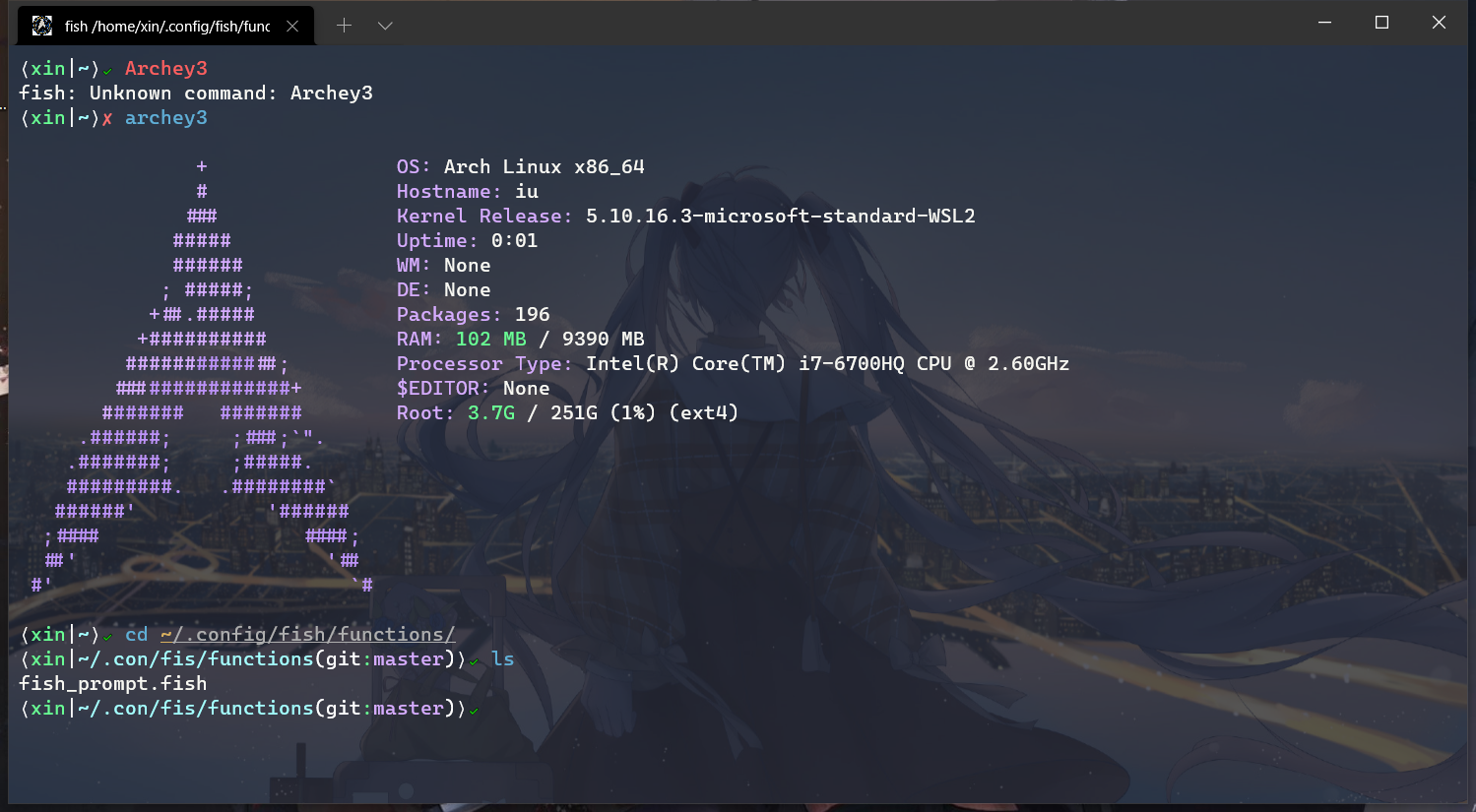Viewport: 1476px width, 812px height.
Task: Minimize the terminal window
Action: point(1325,23)
